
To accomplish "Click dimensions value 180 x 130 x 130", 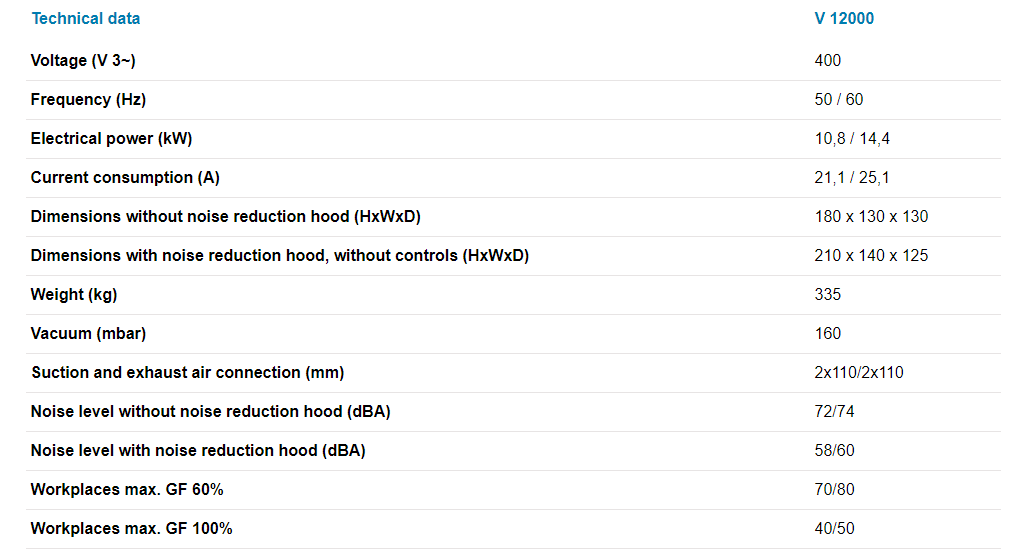I will 871,216.
